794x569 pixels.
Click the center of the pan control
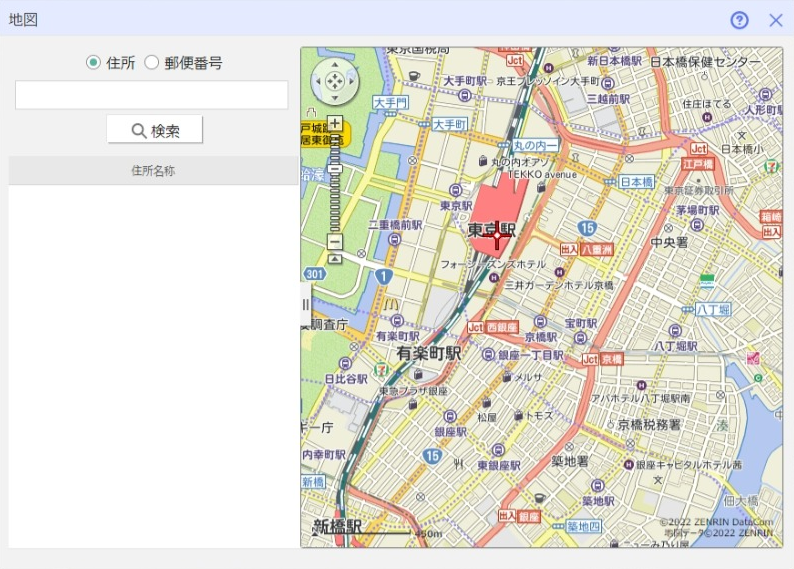click(335, 82)
